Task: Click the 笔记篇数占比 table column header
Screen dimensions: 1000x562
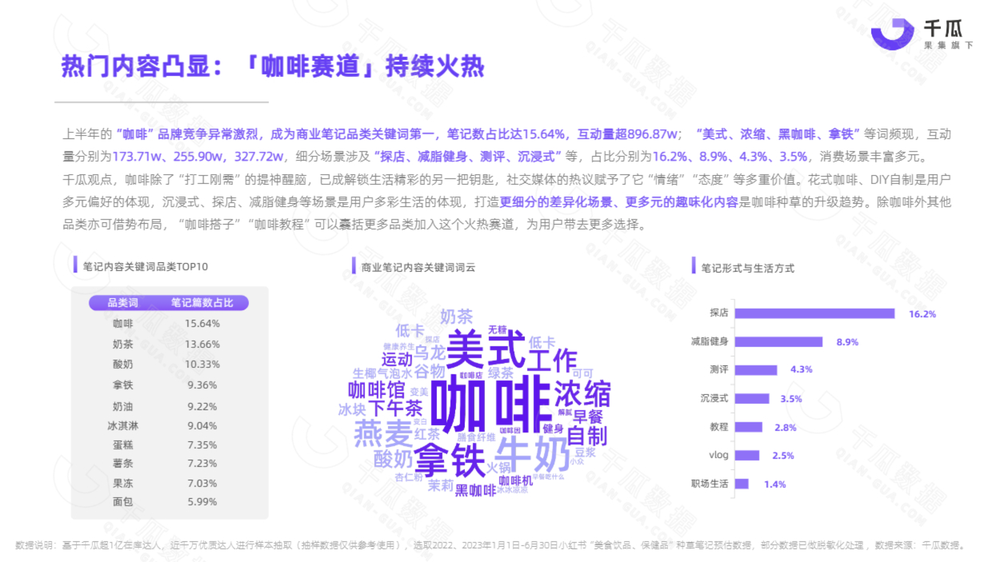Action: (x=201, y=302)
